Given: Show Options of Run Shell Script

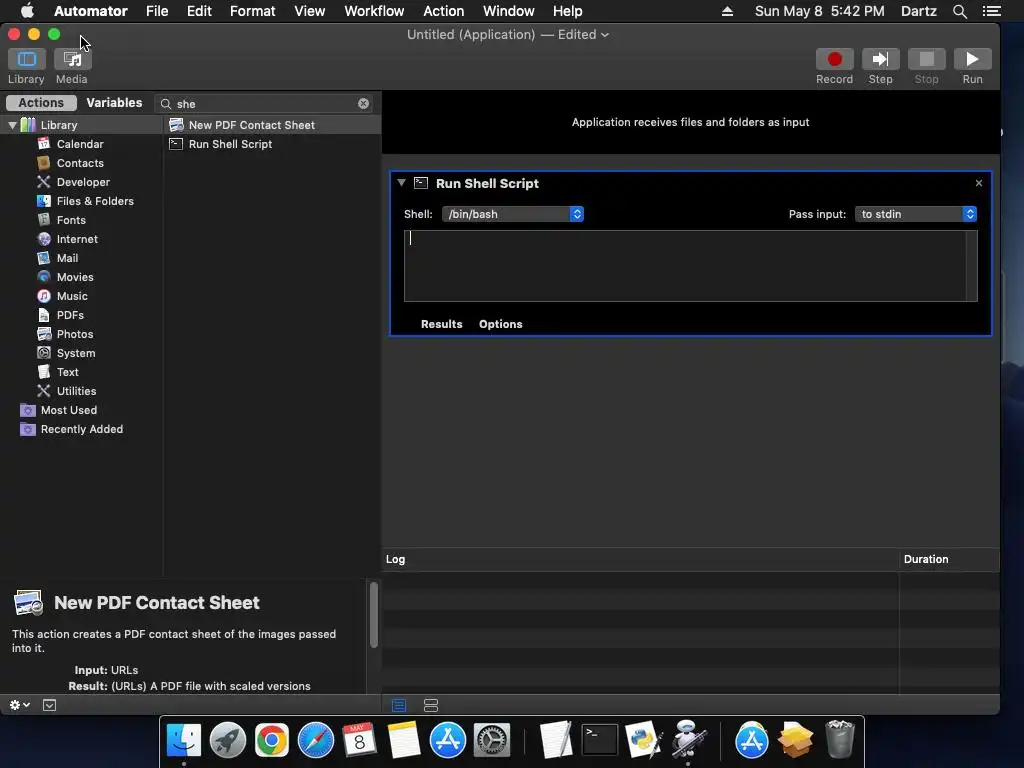Looking at the screenshot, I should pyautogui.click(x=500, y=324).
